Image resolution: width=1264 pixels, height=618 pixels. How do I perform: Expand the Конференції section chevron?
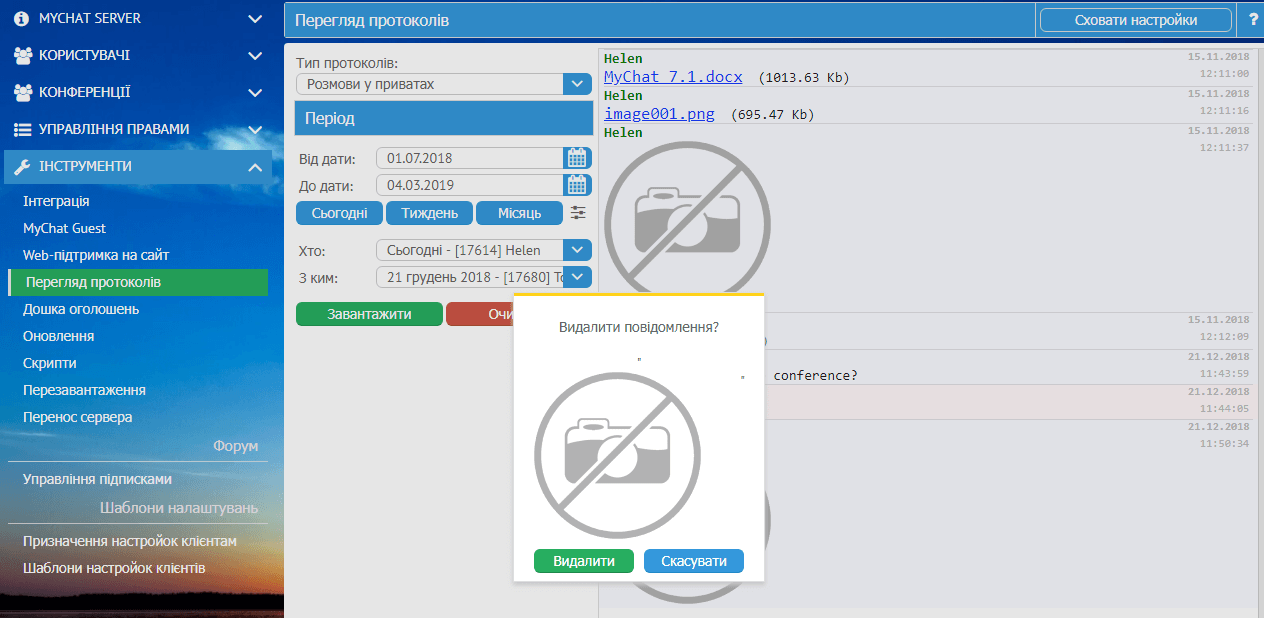click(255, 93)
